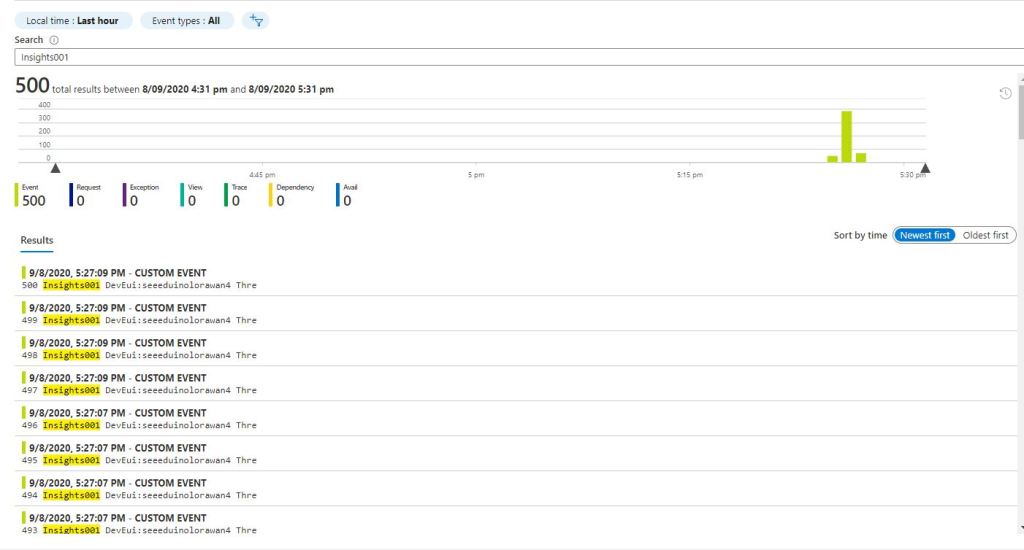Image resolution: width=1024 pixels, height=550 pixels.
Task: Sort results by Newest first
Action: coord(924,235)
